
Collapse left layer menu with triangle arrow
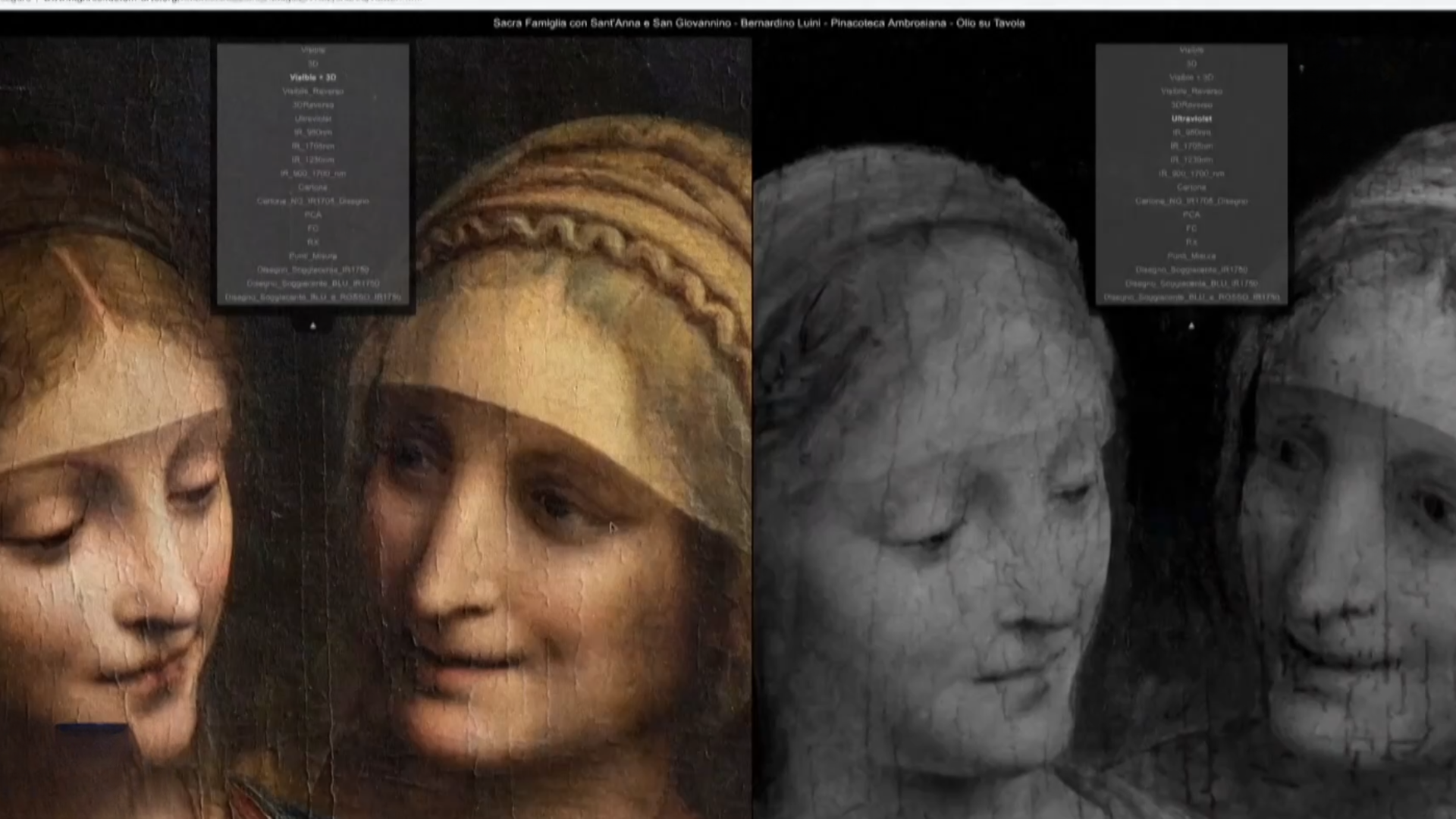coord(312,326)
